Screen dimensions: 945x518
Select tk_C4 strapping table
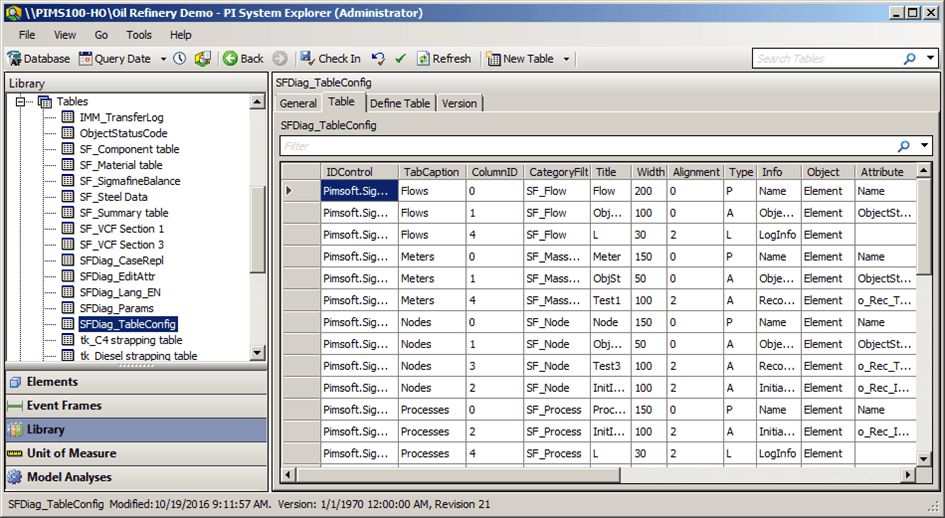[131, 340]
